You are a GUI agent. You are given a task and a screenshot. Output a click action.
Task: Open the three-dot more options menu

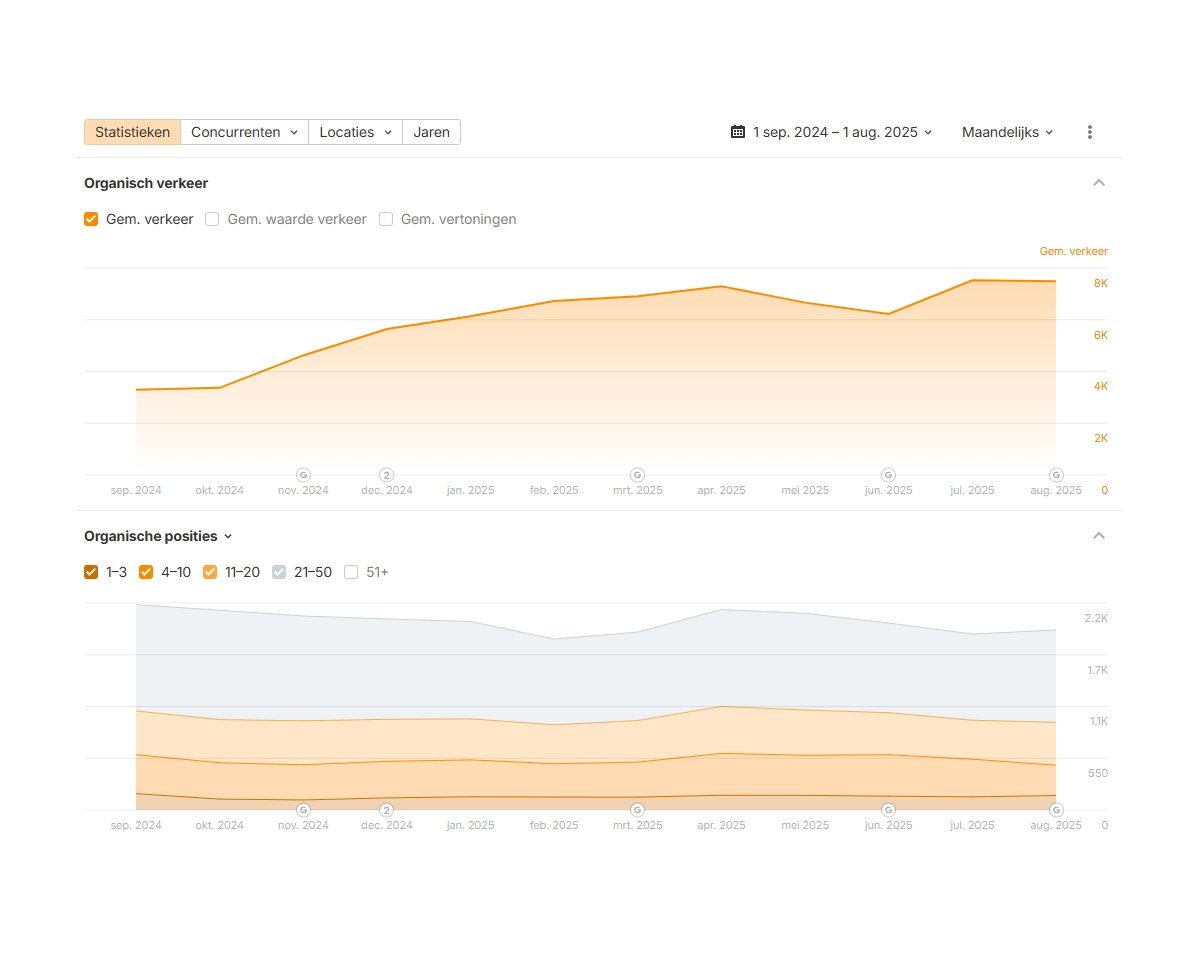[x=1089, y=132]
